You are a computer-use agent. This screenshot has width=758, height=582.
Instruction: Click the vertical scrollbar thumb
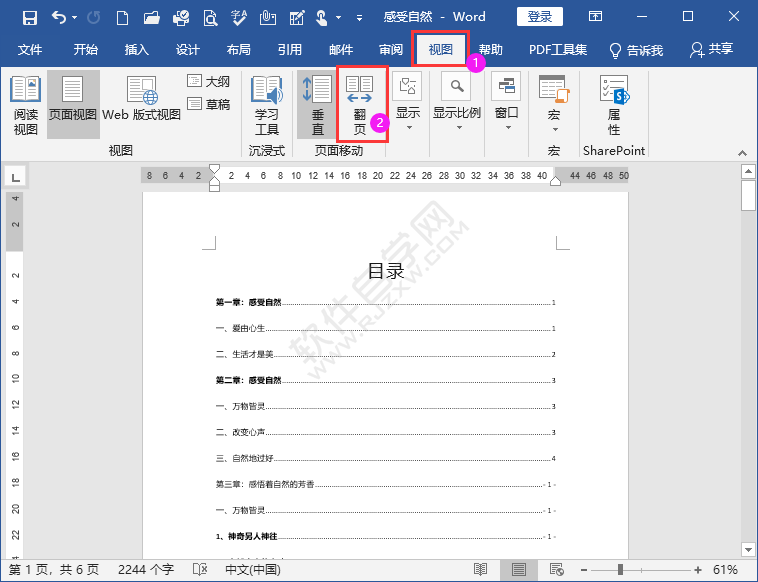click(x=748, y=196)
